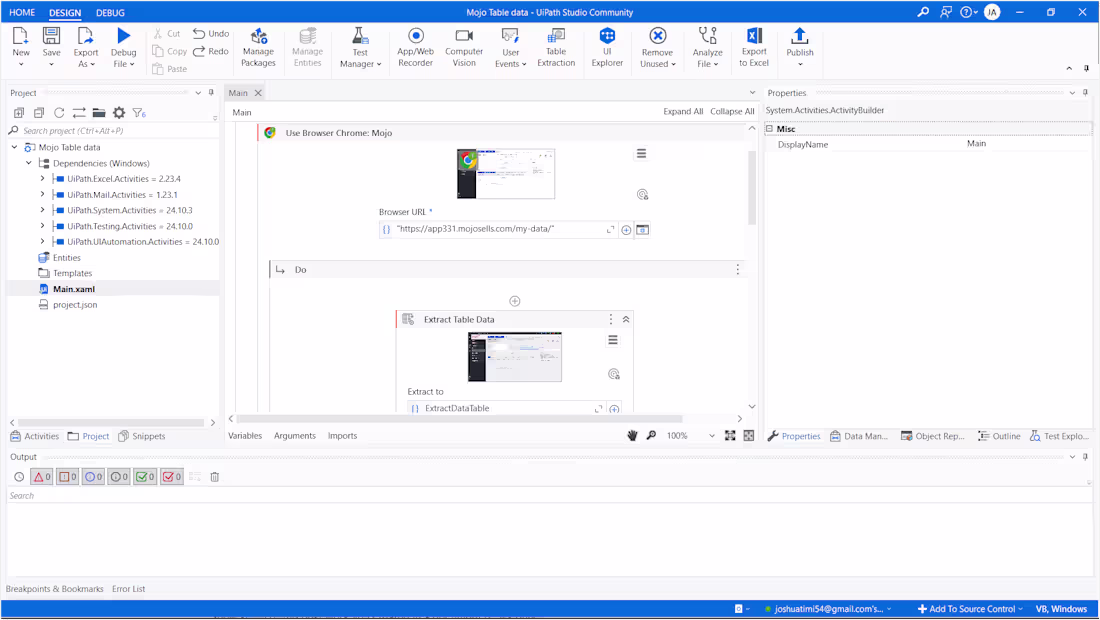
Task: Toggle timestamps clock icon in Output
Action: click(18, 477)
